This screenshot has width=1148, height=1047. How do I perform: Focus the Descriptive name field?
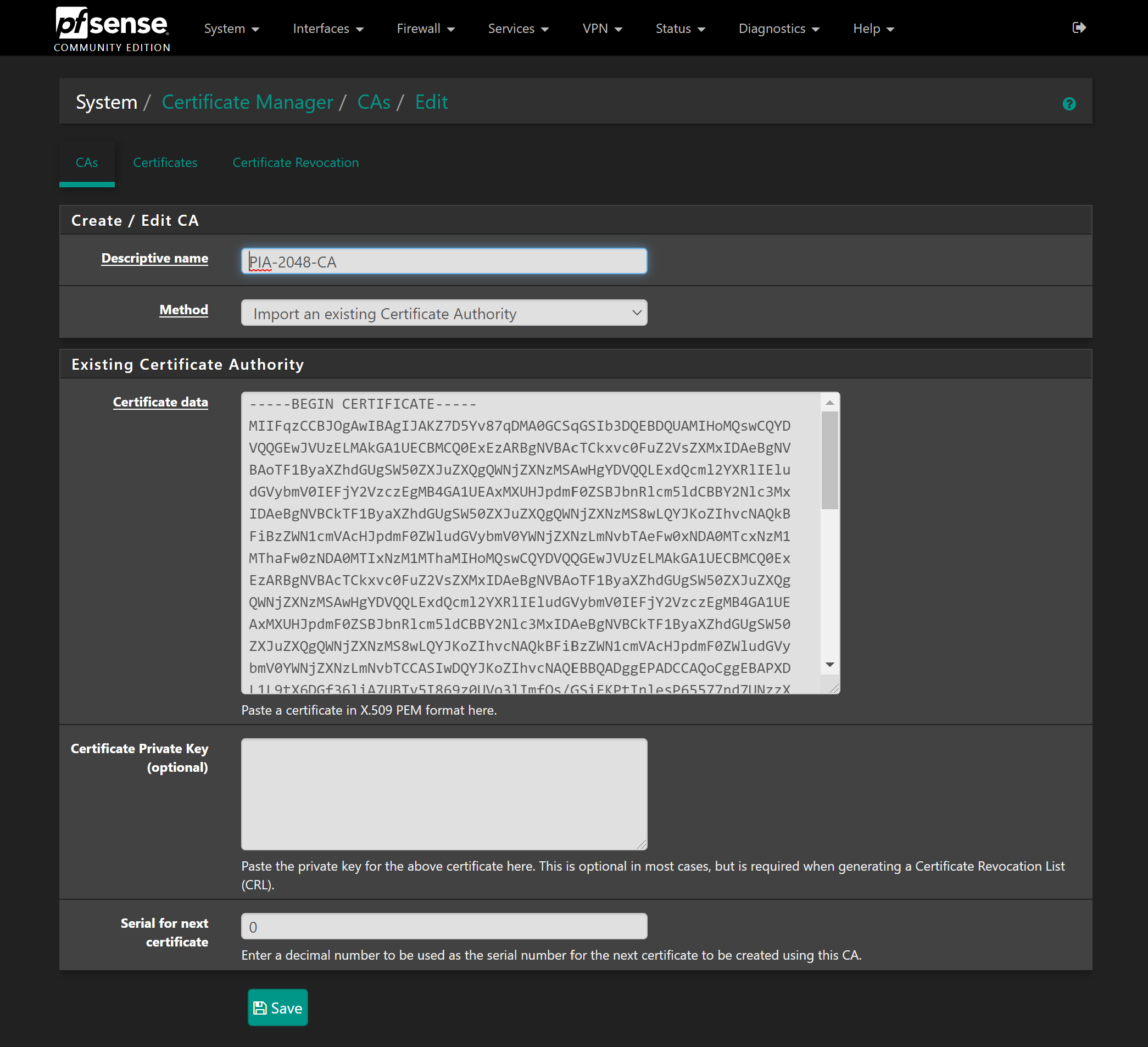(x=444, y=261)
